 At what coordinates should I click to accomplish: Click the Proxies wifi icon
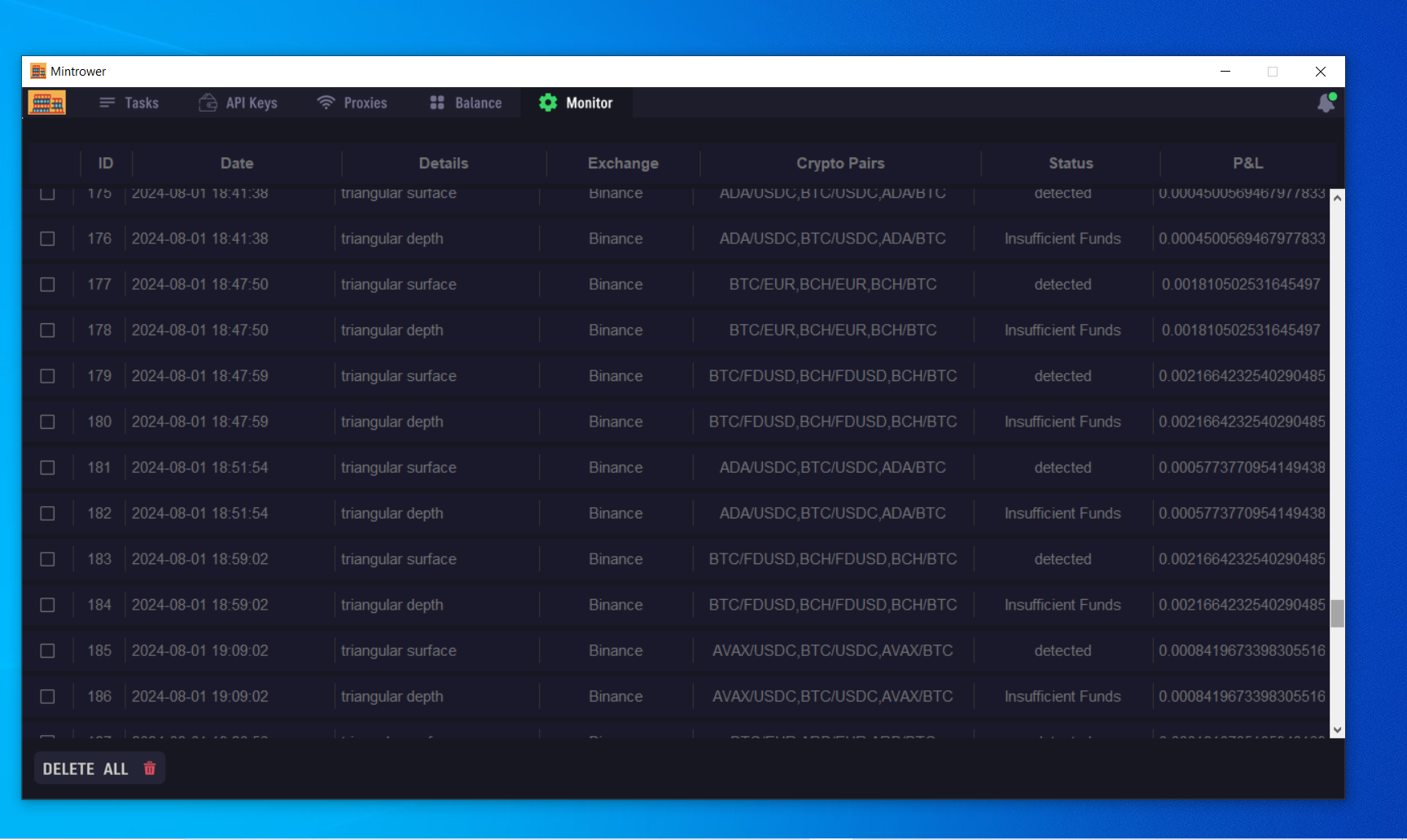[x=326, y=103]
